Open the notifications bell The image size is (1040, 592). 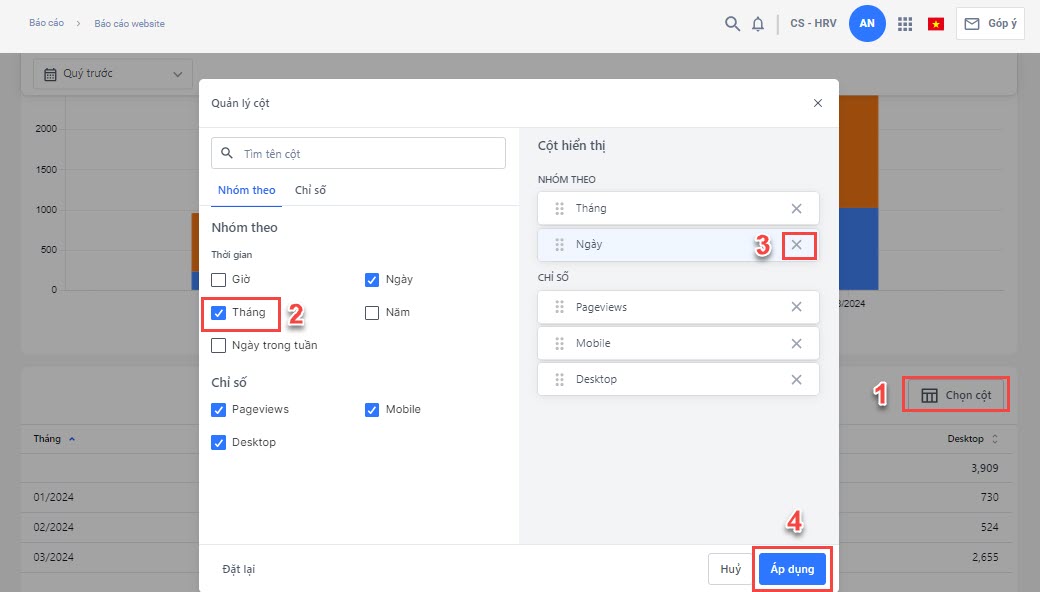pyautogui.click(x=758, y=24)
